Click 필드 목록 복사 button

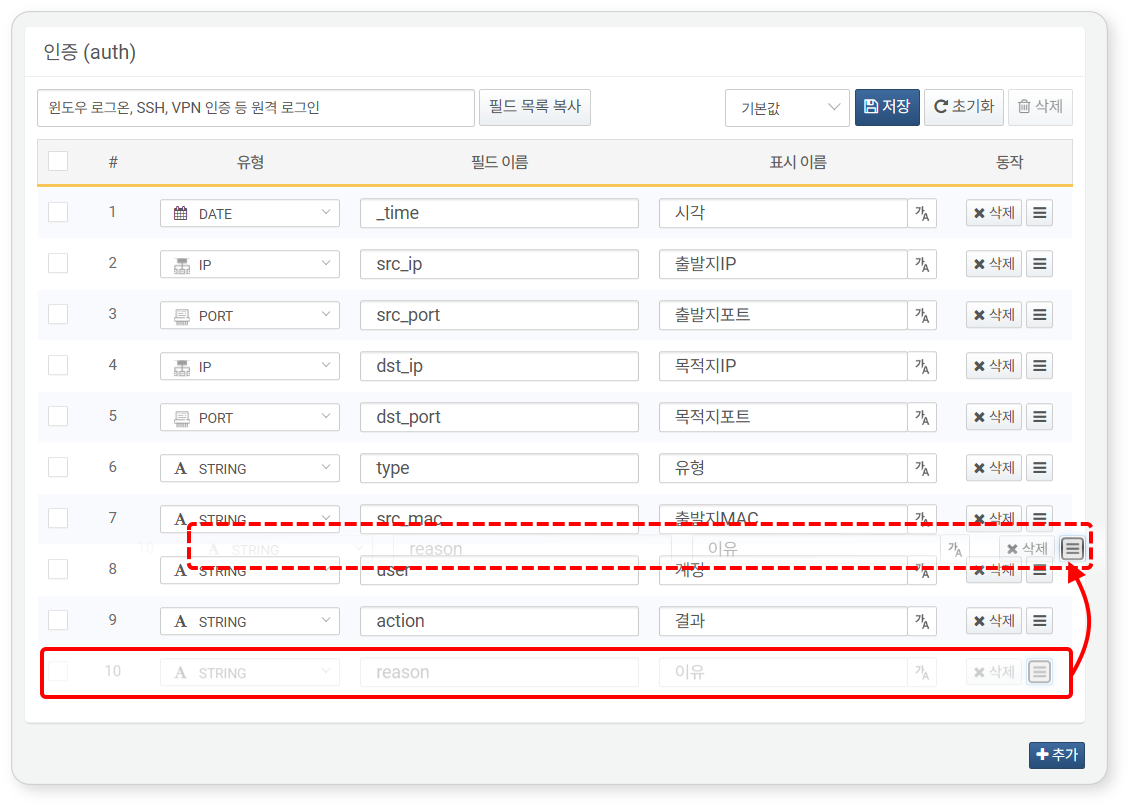[535, 107]
